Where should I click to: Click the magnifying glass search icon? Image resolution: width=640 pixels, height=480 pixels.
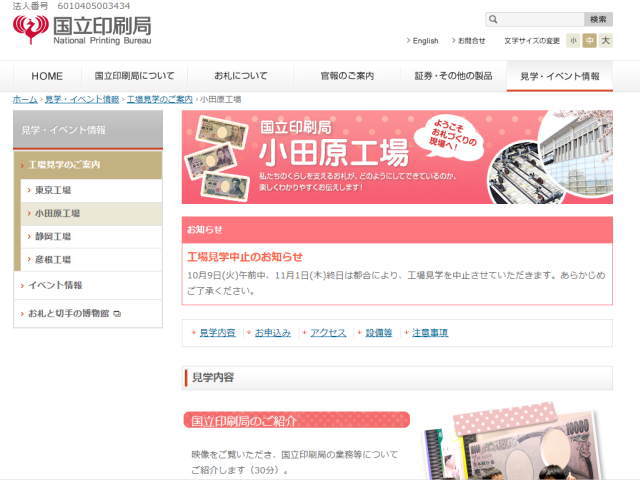[493, 19]
